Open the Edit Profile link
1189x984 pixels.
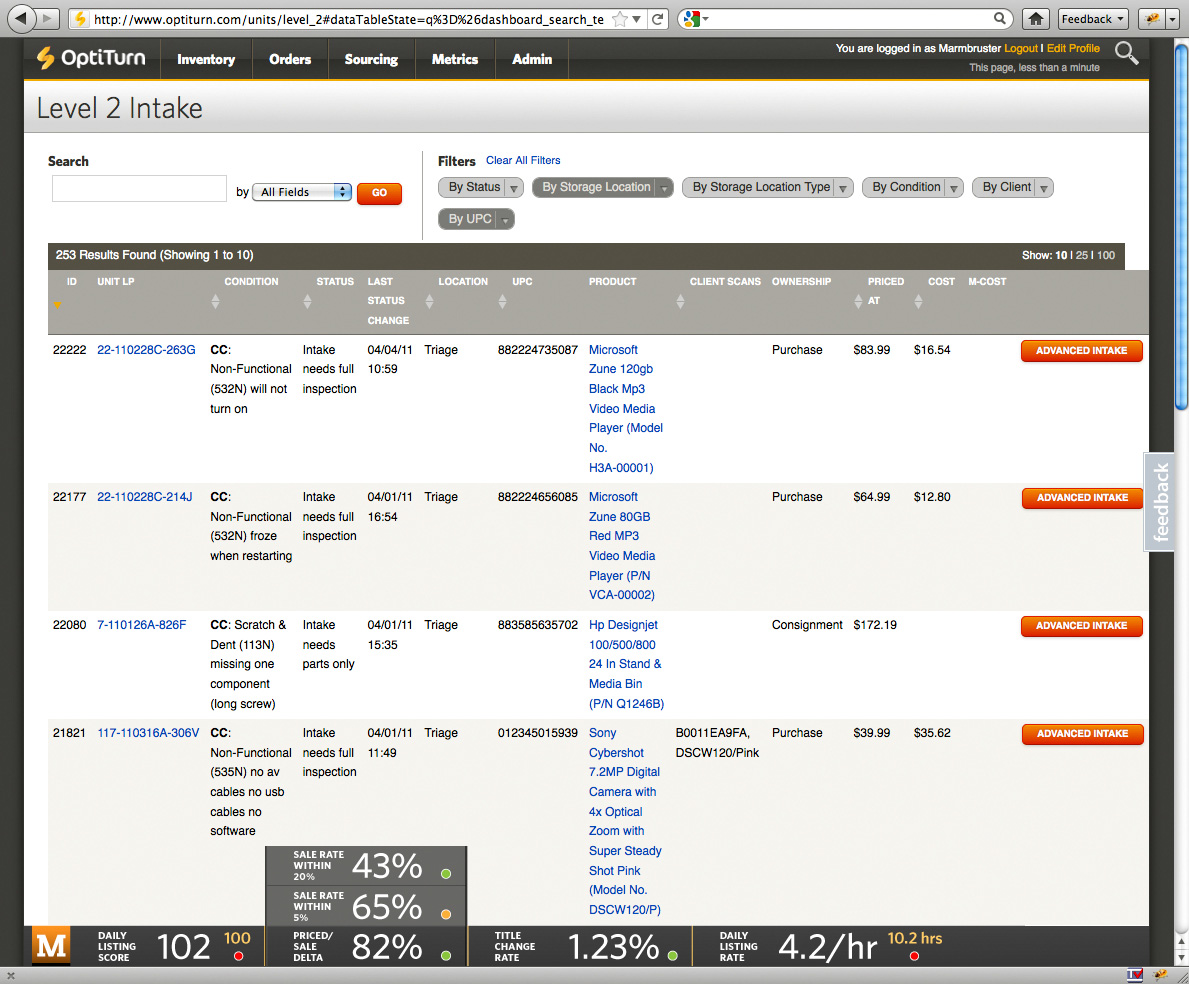1073,48
